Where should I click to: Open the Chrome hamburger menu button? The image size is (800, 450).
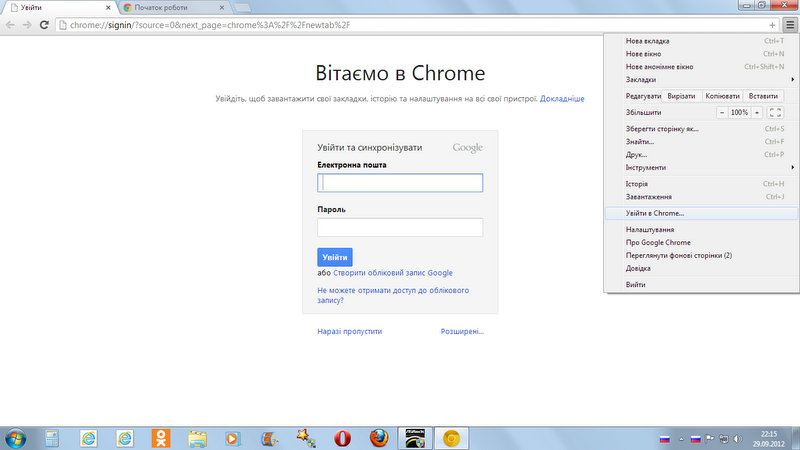[790, 24]
